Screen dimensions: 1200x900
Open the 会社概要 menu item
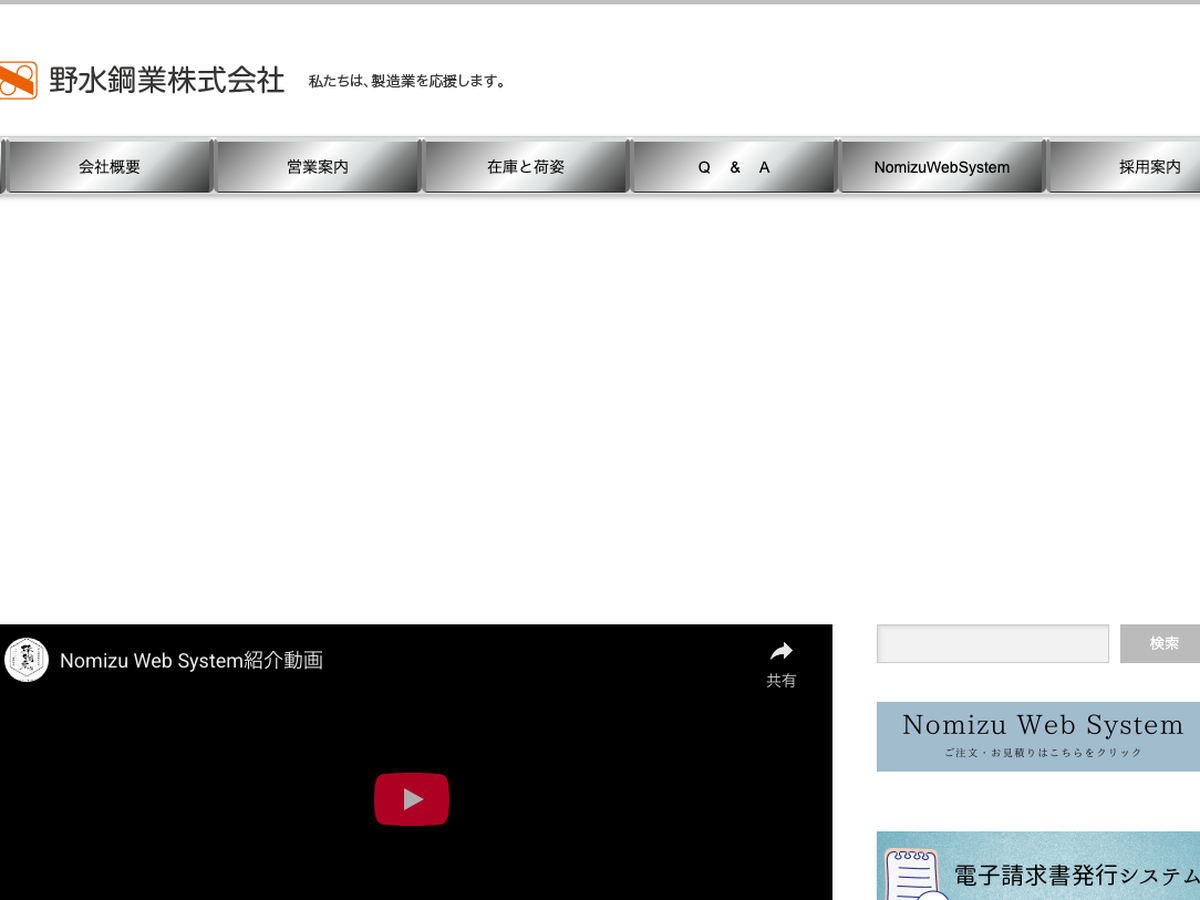tap(109, 167)
